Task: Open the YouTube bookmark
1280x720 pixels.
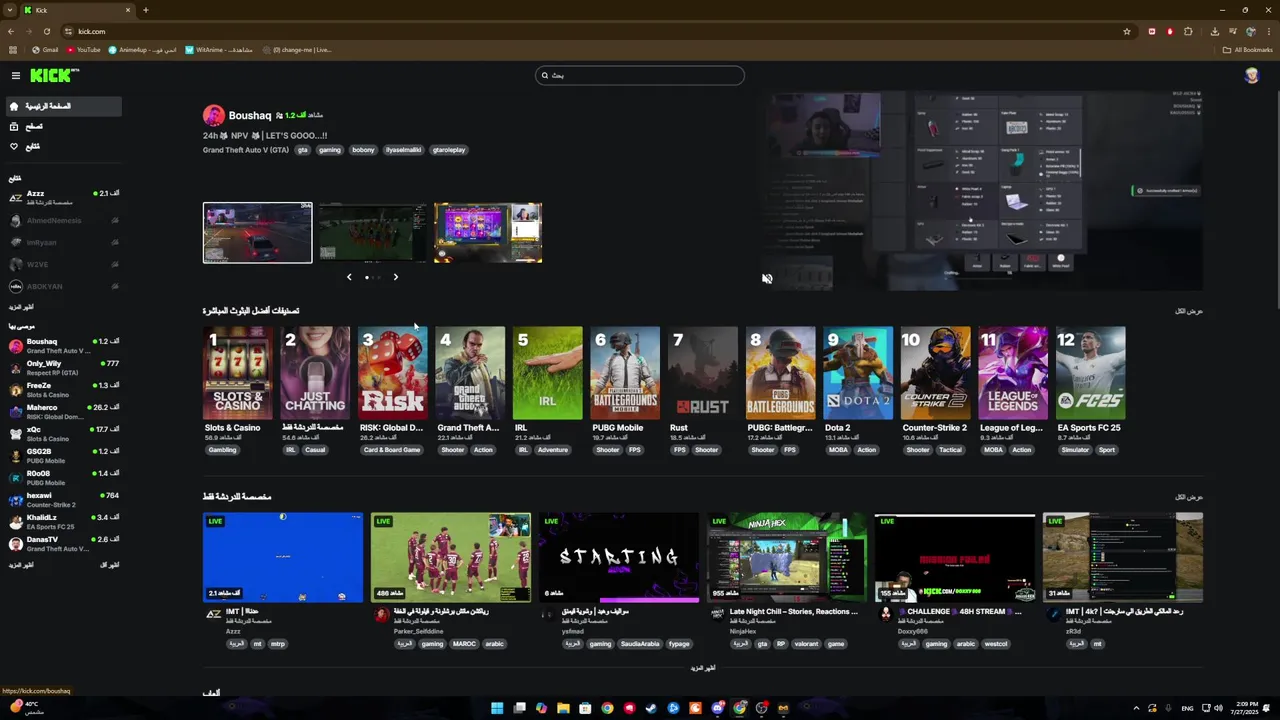Action: 84,50
